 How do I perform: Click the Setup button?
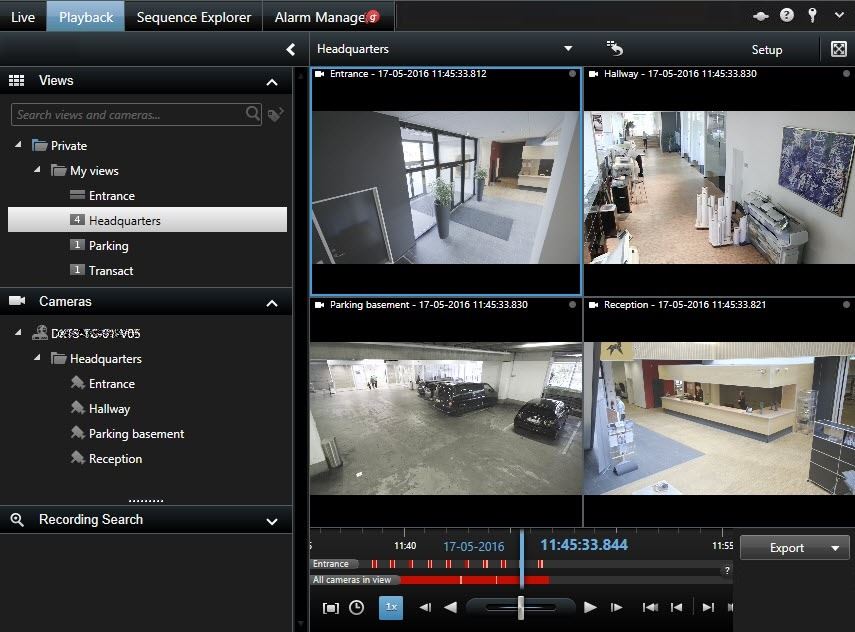(767, 49)
